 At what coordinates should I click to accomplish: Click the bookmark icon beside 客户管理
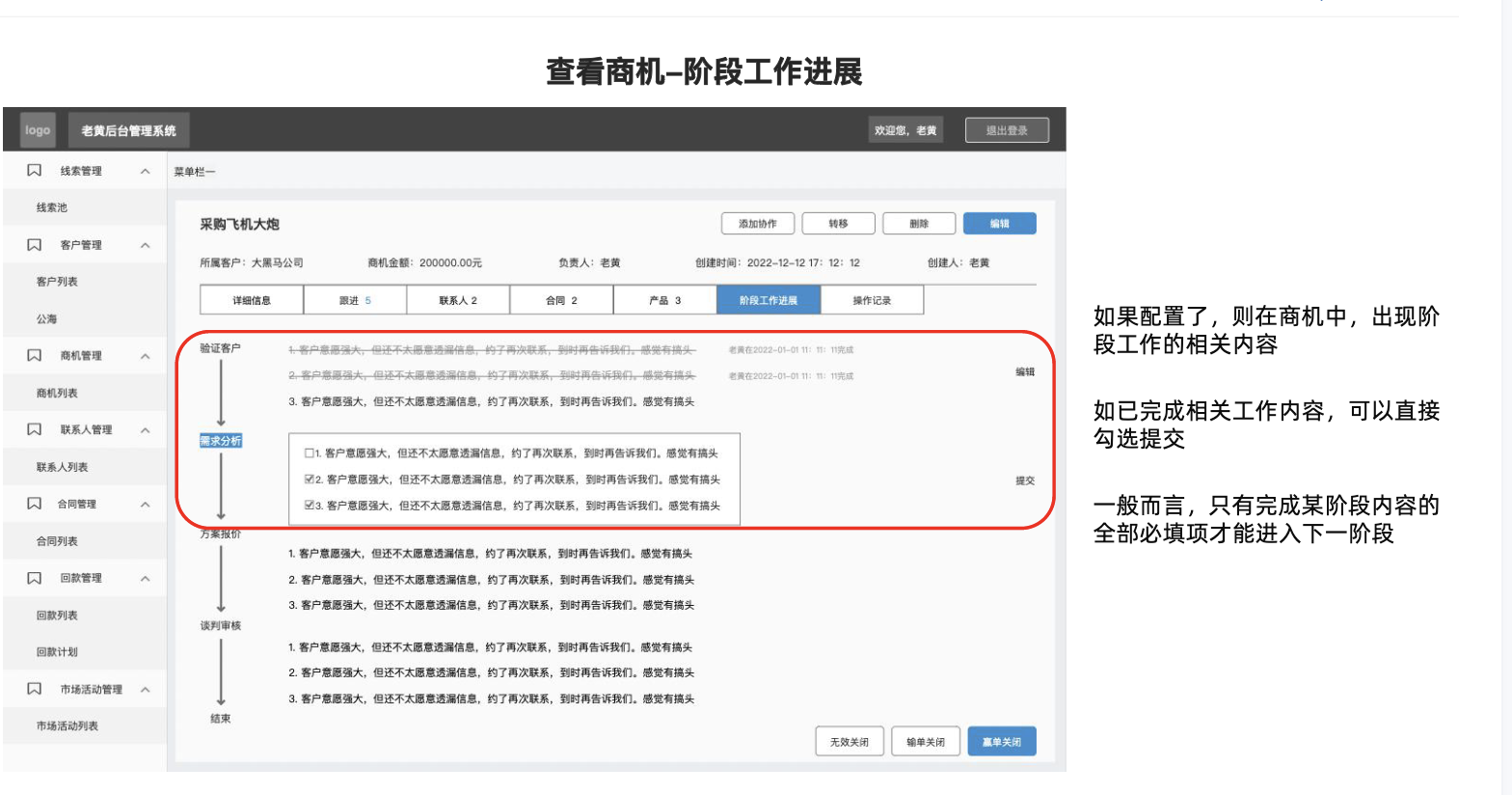[x=35, y=245]
